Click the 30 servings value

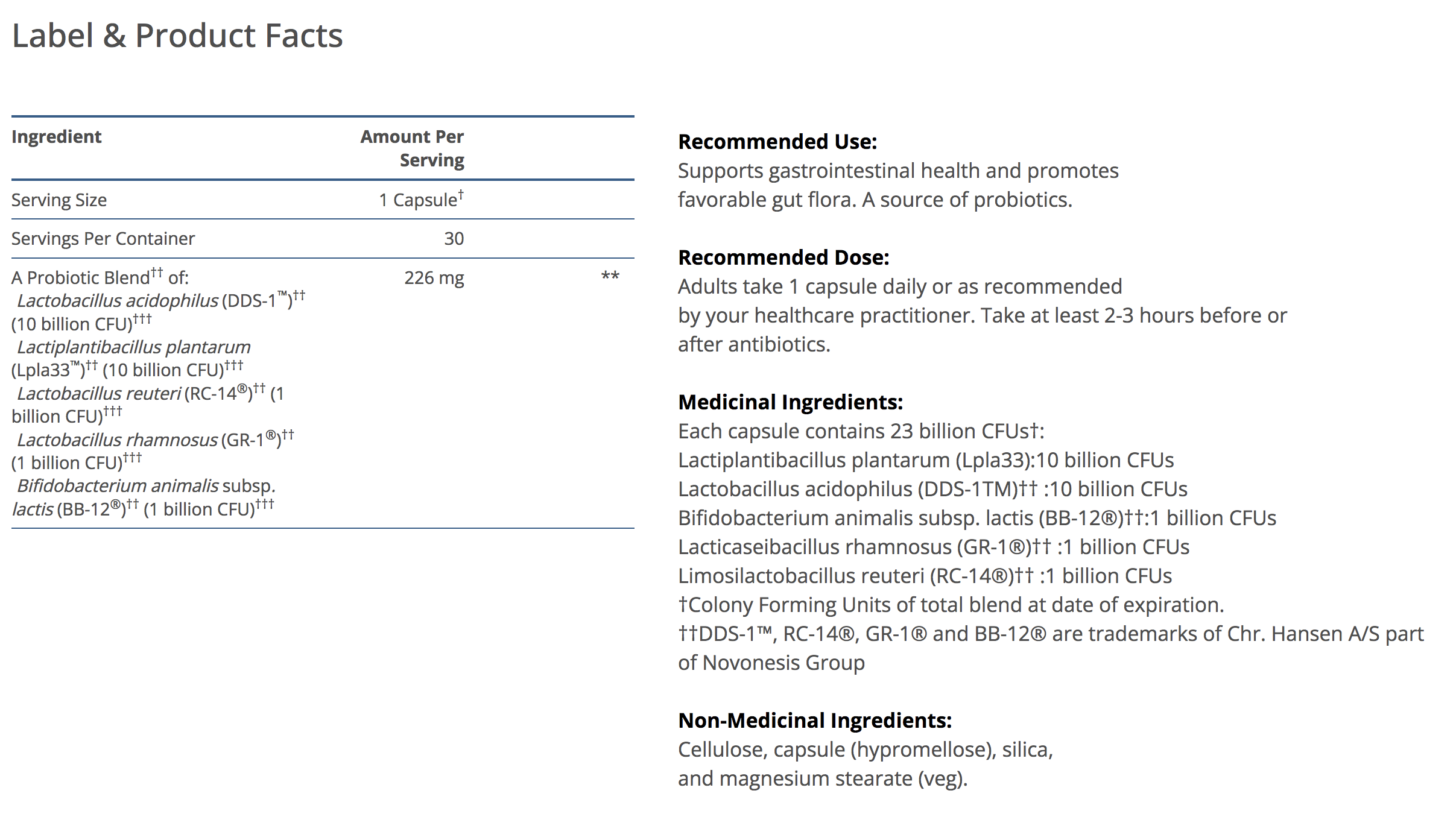tap(454, 239)
